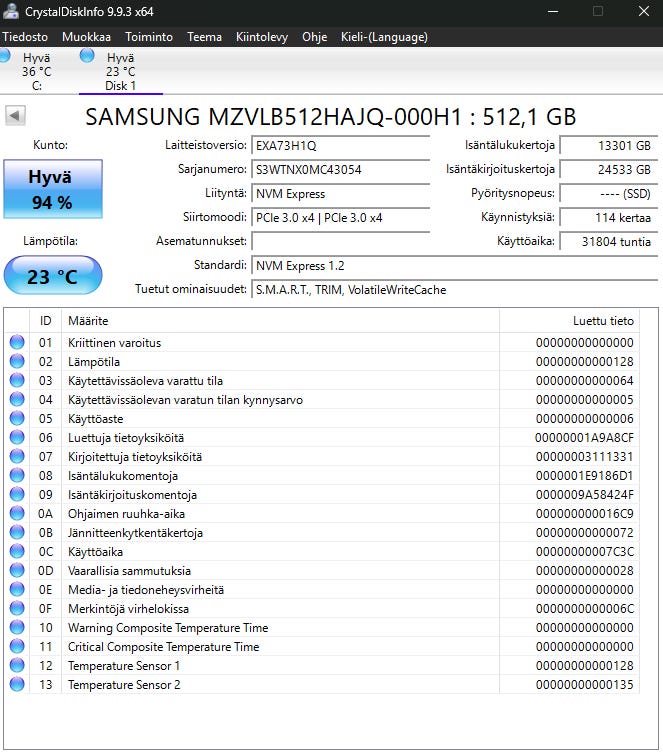
Task: Click status orb of Ohjaimen ruuhka-aika row
Action: coord(17,513)
